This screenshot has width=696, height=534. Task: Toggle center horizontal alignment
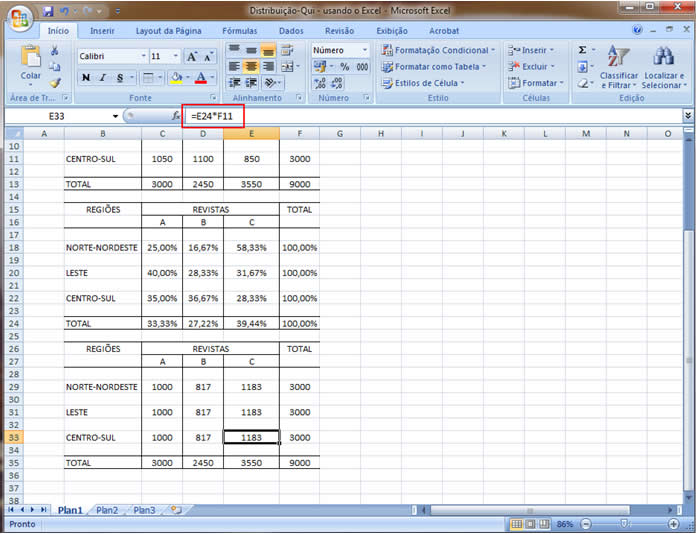click(x=251, y=67)
